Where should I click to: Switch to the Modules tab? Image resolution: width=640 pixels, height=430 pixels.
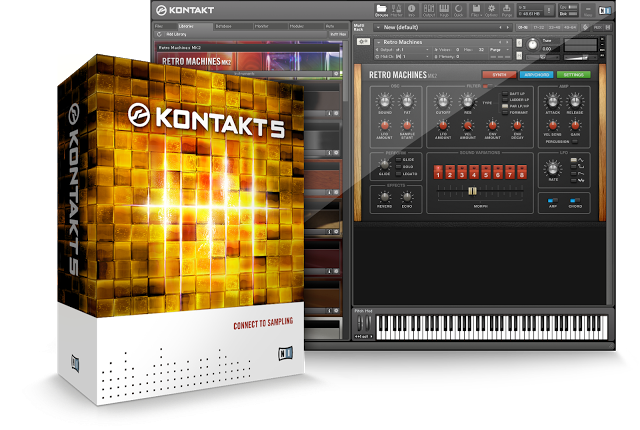[x=306, y=26]
